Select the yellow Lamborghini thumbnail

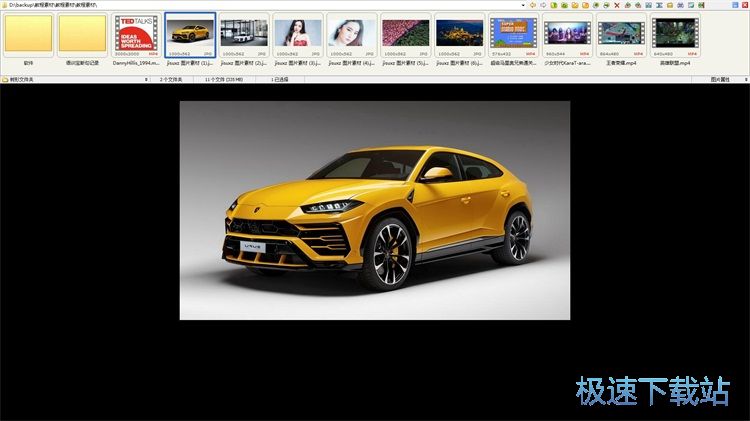(x=190, y=34)
